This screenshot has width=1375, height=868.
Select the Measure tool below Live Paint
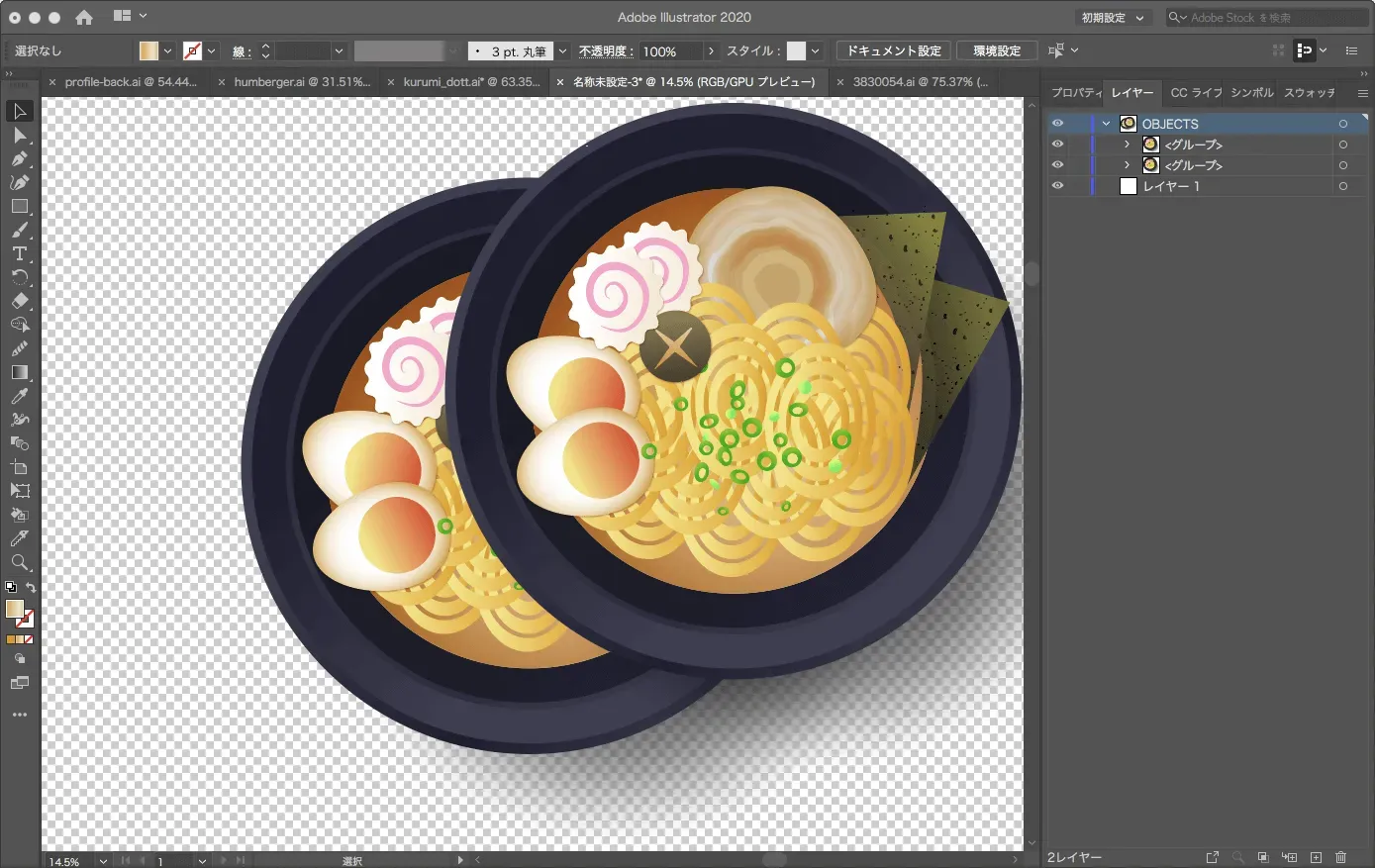(x=20, y=538)
